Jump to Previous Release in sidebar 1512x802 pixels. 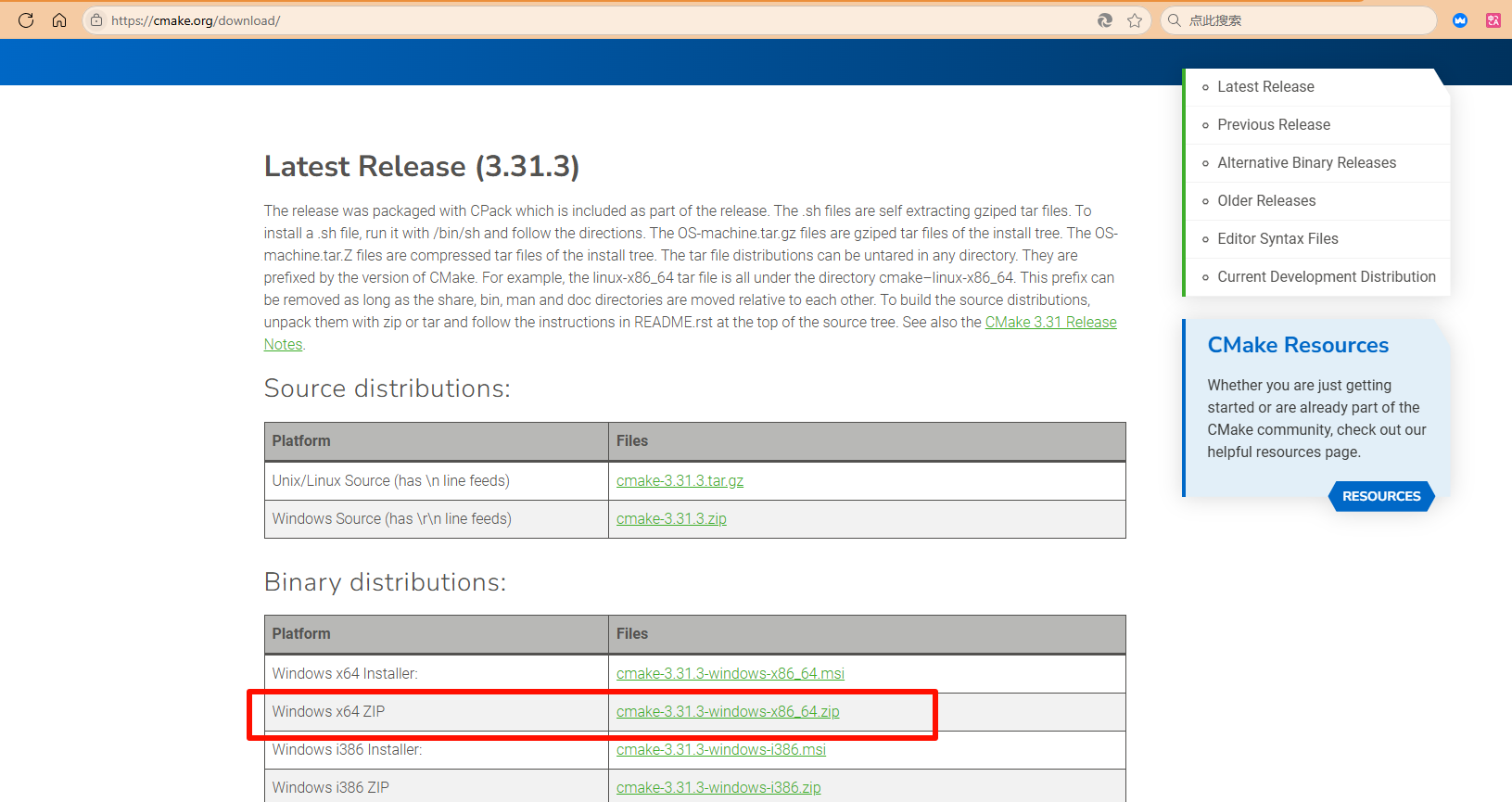[1274, 125]
